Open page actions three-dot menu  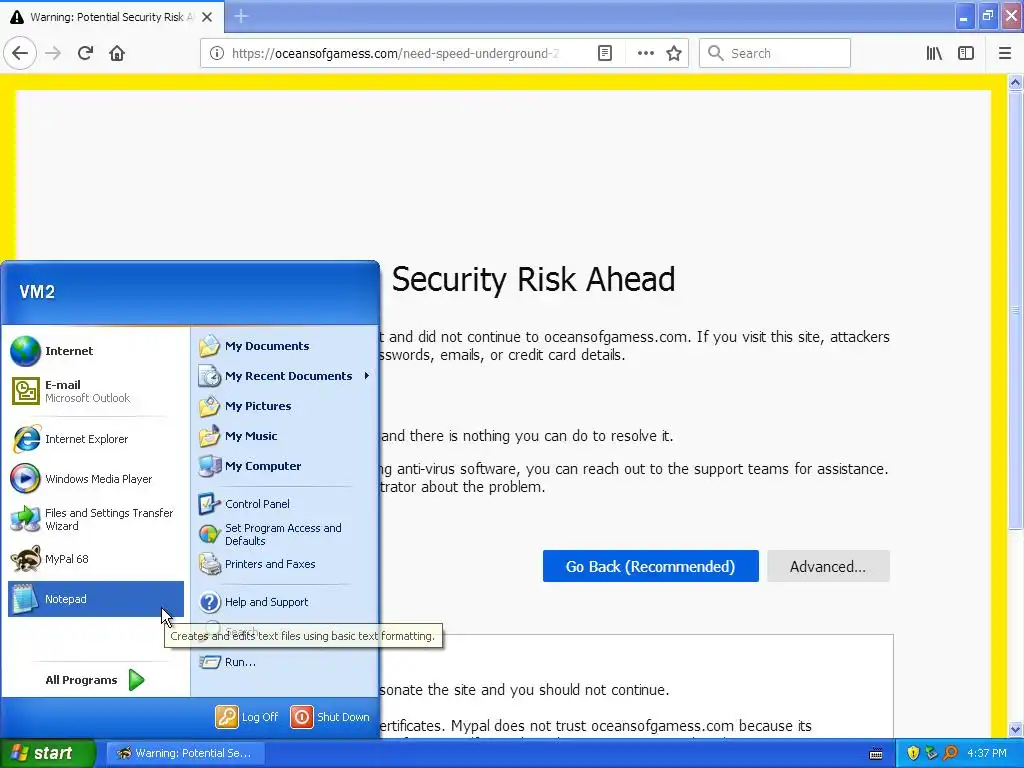click(x=645, y=53)
